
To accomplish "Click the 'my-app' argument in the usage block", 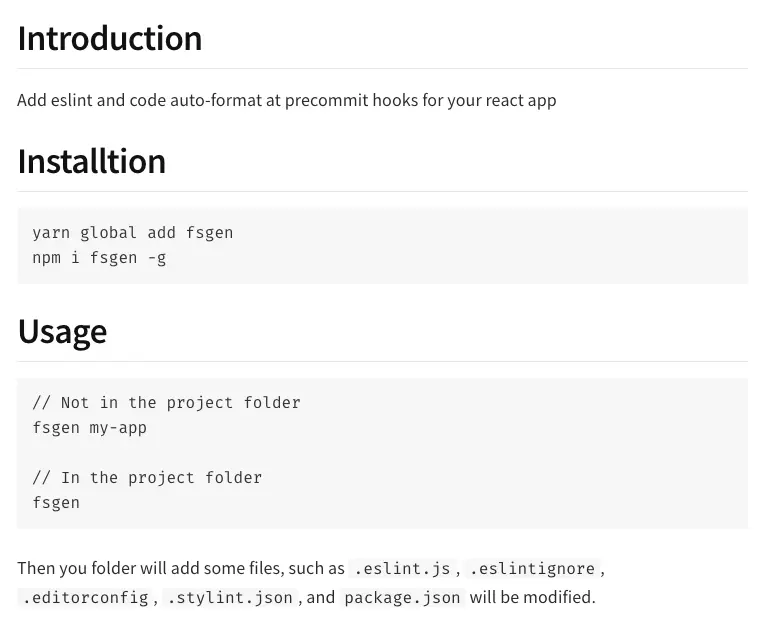I will [x=118, y=428].
